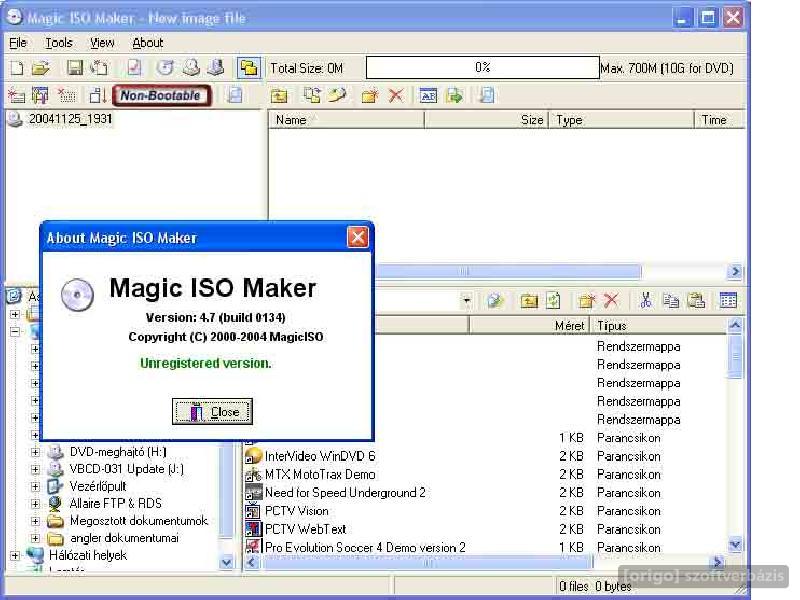Expand DVD-meghajtó (H:) tree node
Screen dimensions: 800x600
point(35,452)
